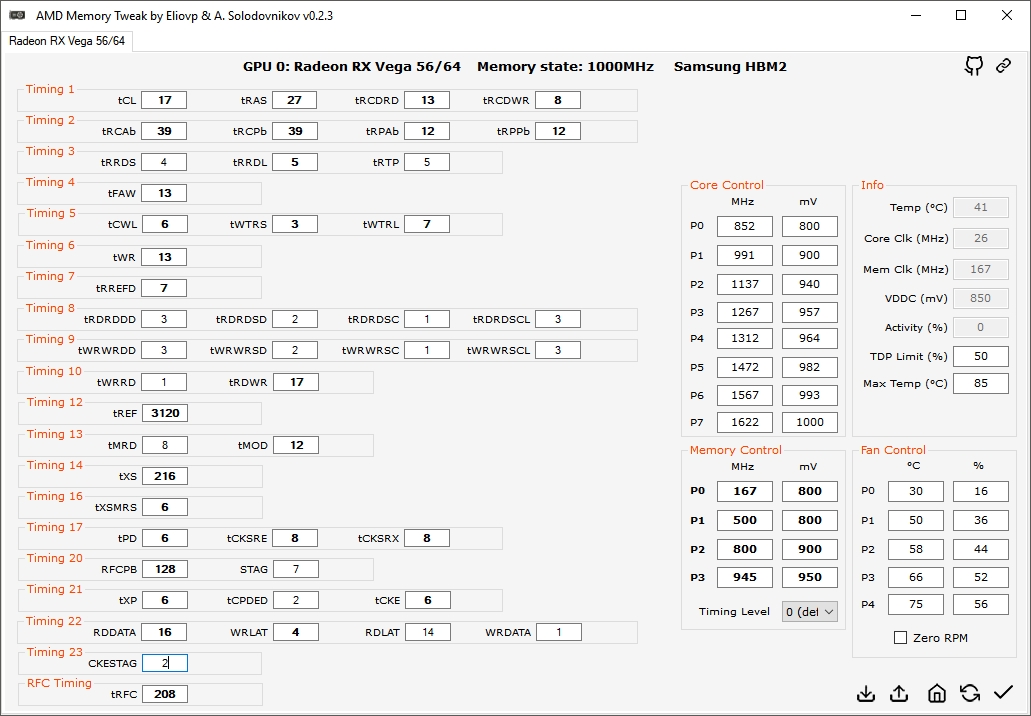
Task: Edit the tXSMRS value
Action: (164, 507)
